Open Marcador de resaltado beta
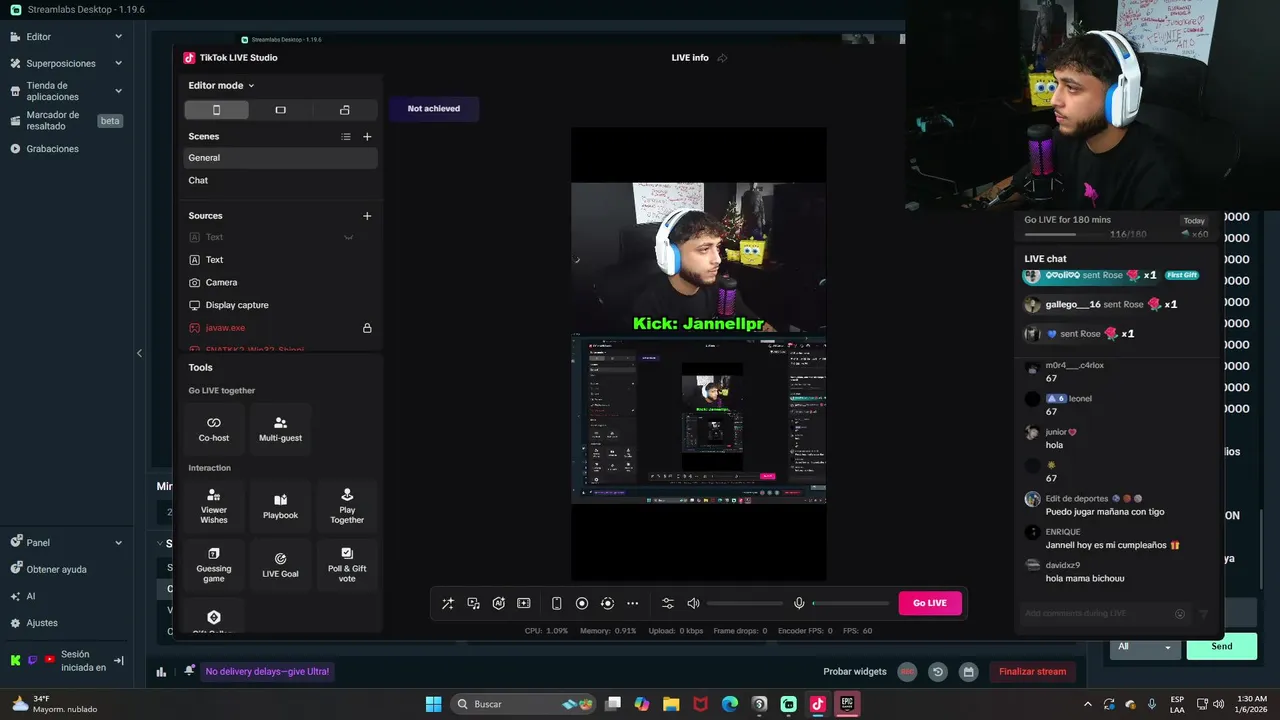The width and height of the screenshot is (1280, 720). tap(66, 121)
